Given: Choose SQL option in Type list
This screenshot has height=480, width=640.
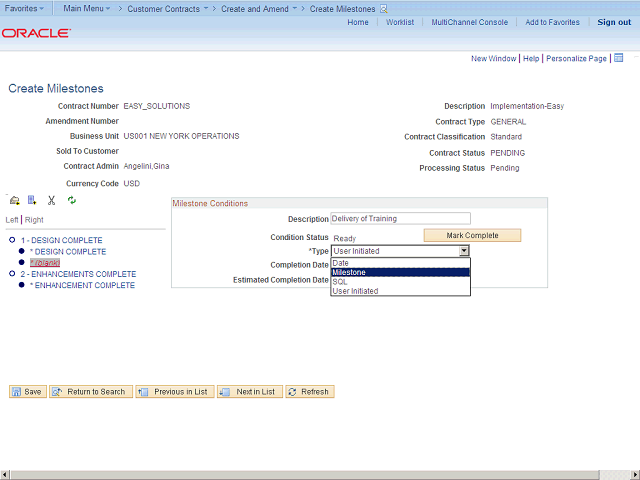Looking at the screenshot, I should point(400,282).
